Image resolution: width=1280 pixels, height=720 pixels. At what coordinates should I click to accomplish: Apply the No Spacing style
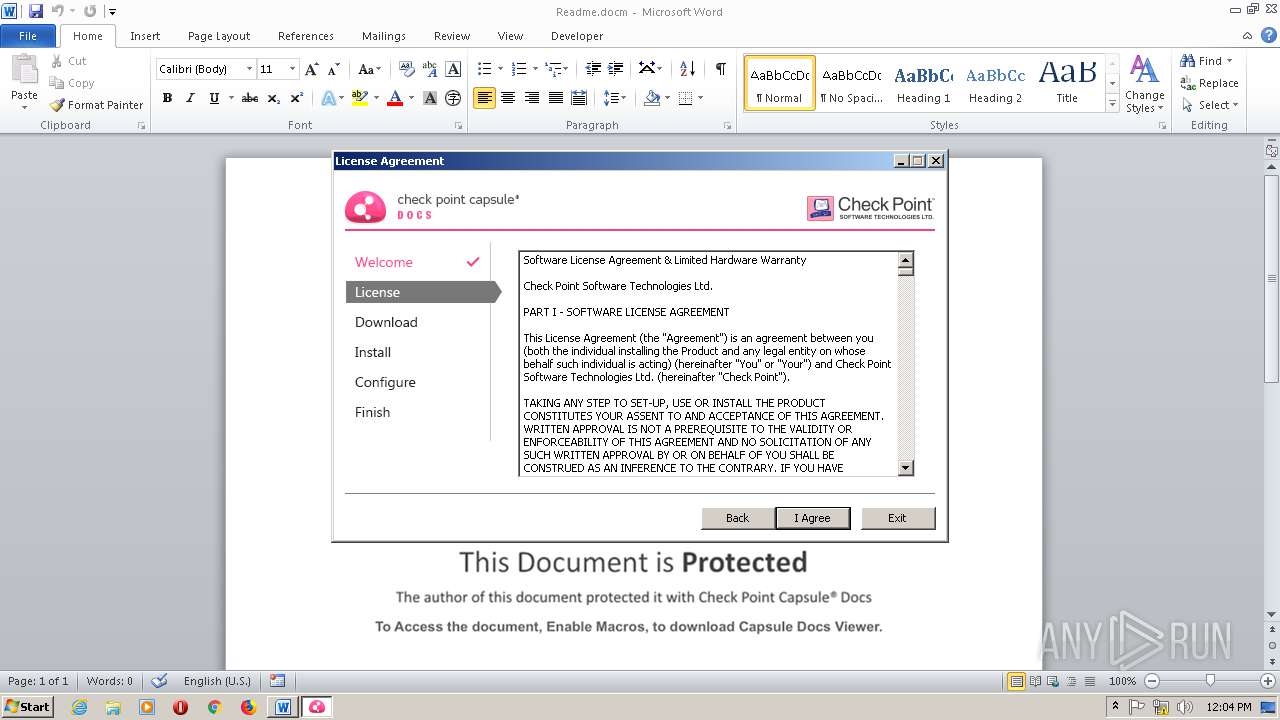851,83
